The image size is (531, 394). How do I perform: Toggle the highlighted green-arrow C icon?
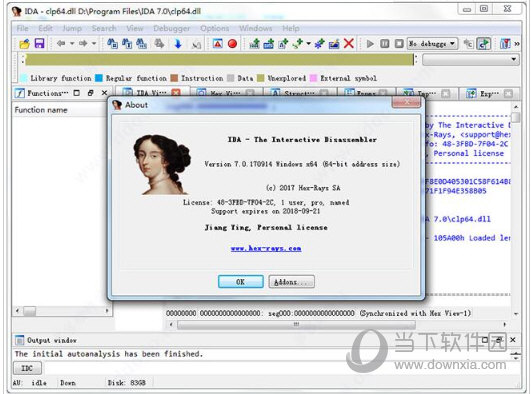click(x=484, y=44)
